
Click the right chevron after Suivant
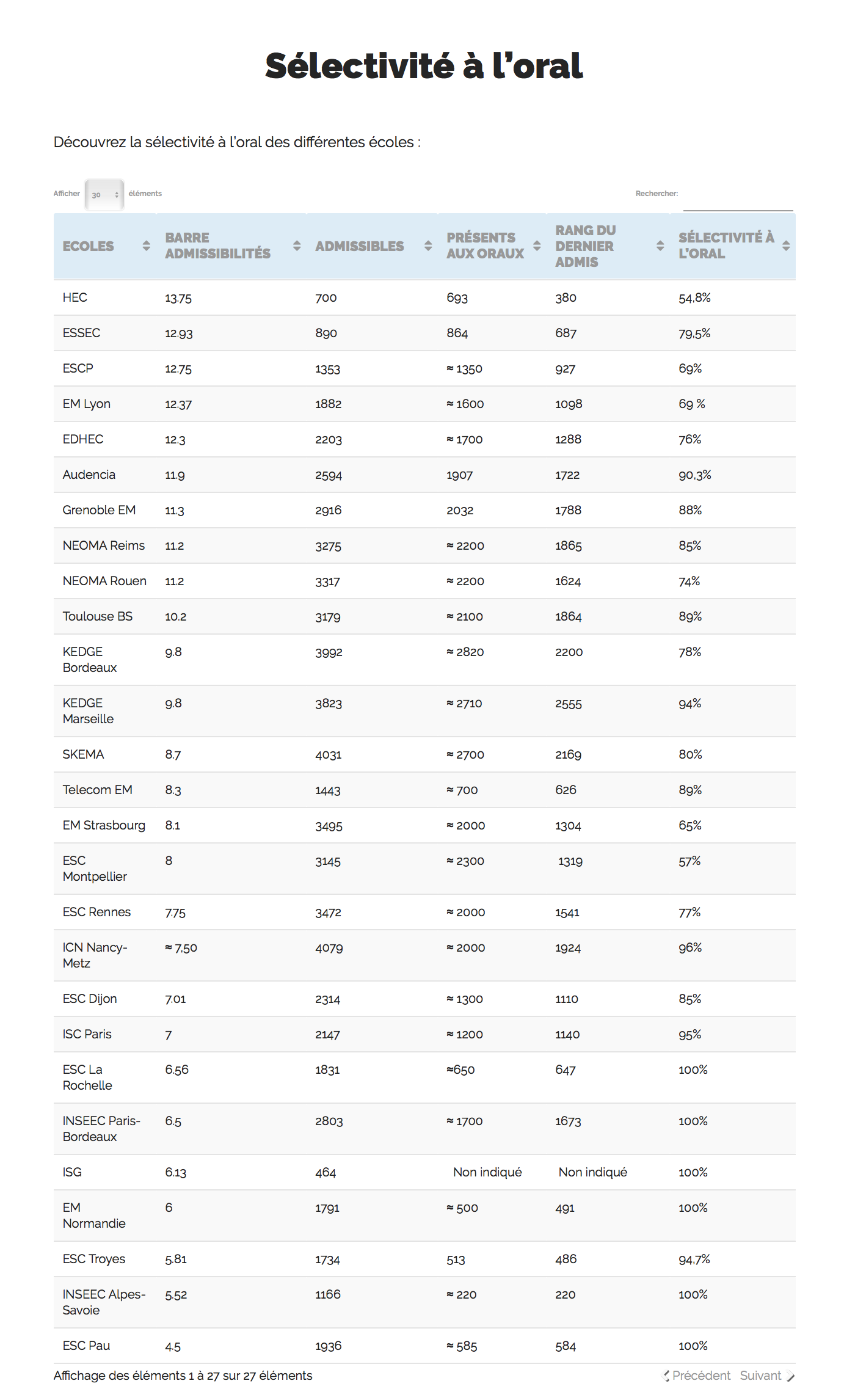click(x=790, y=1376)
